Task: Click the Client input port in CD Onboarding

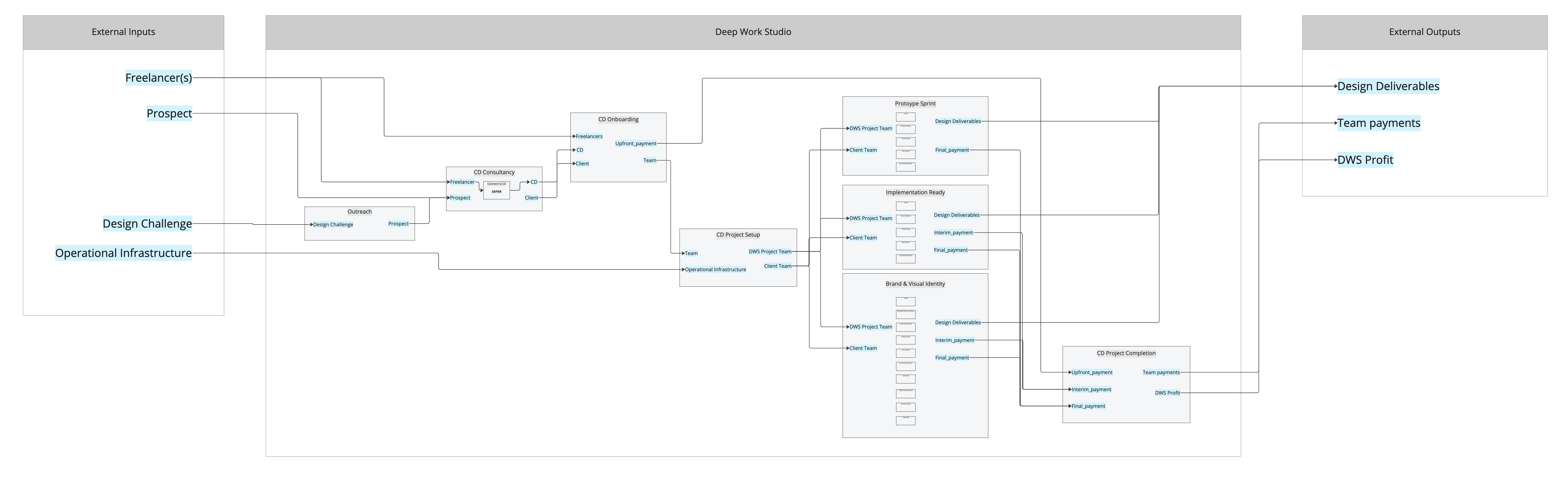Action: pos(583,164)
